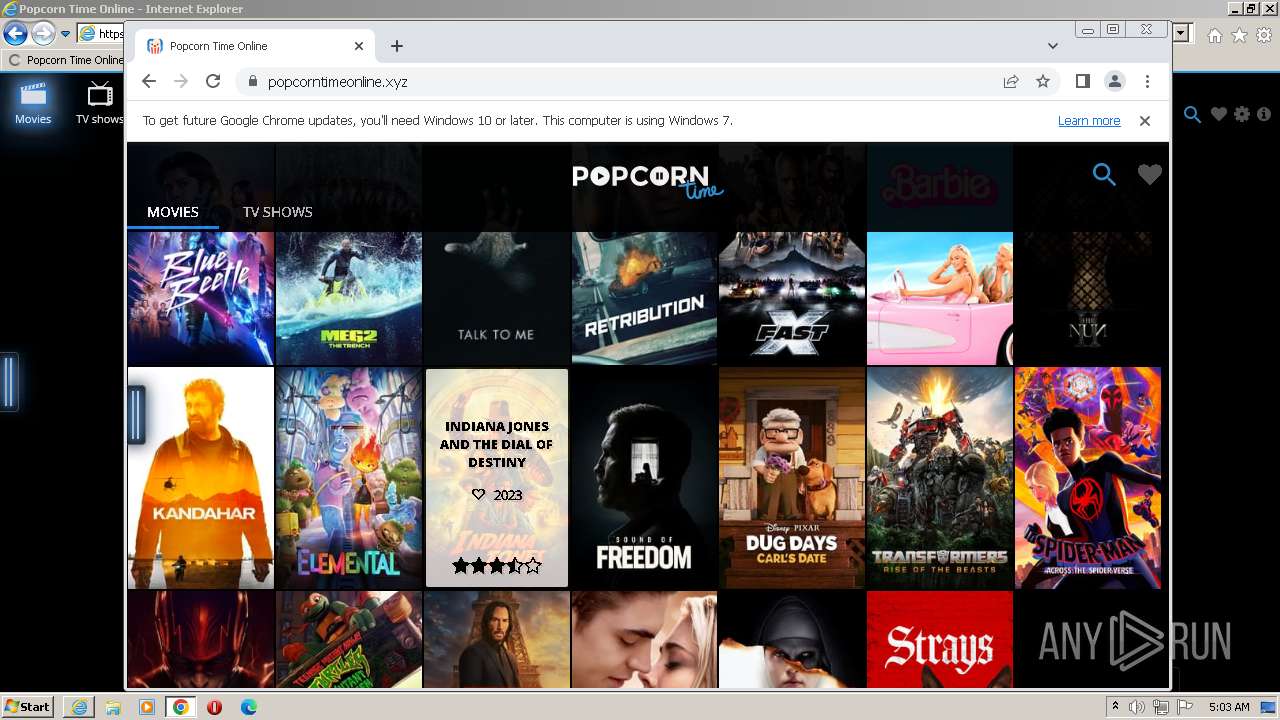This screenshot has height=720, width=1280.
Task: Launch Internet Explorer from the taskbar
Action: (x=80, y=707)
